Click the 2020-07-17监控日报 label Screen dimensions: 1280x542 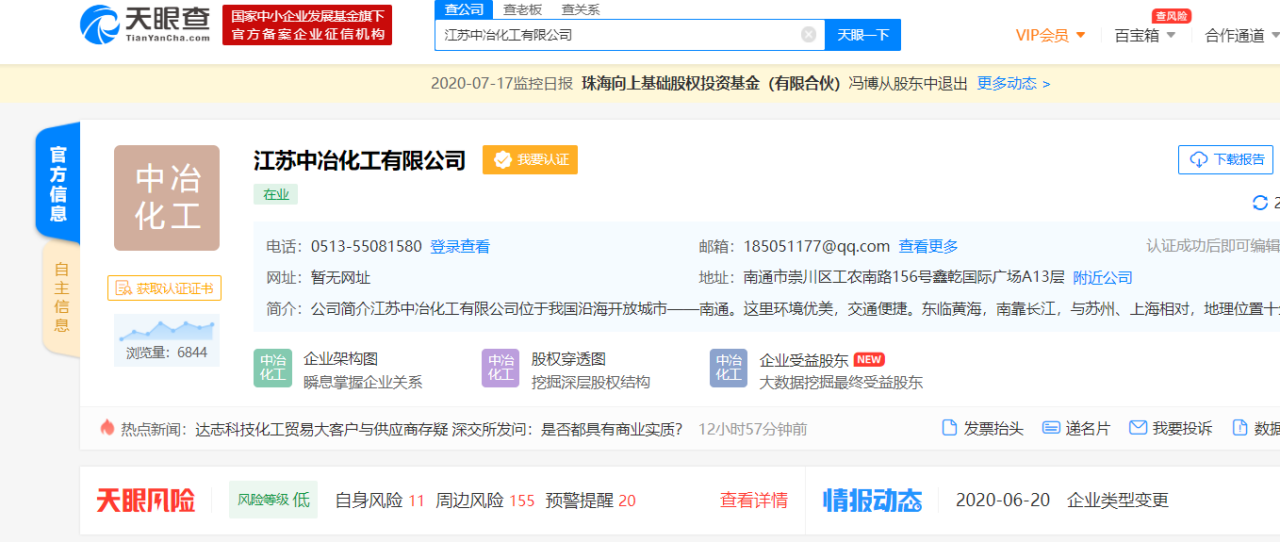[502, 84]
